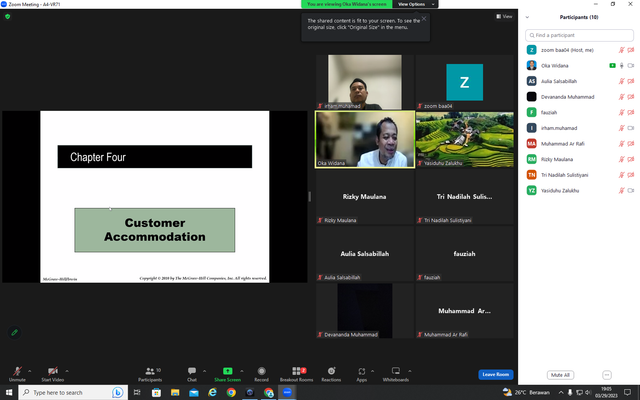Click Start Video camera icon
The image size is (640, 400).
coord(53,371)
